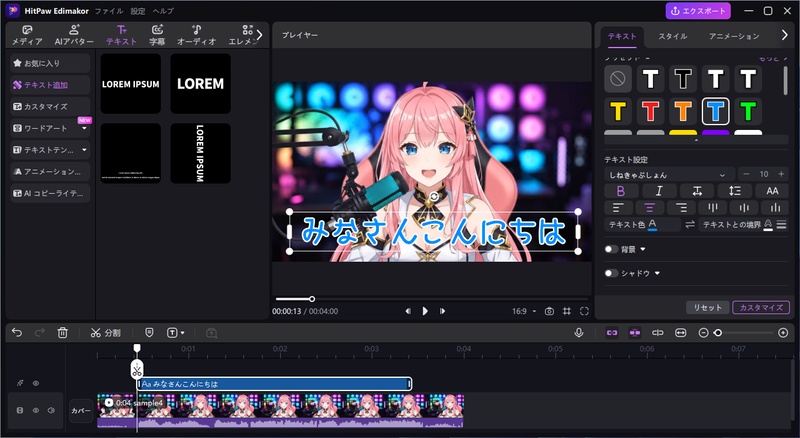Select the no-preset (none) style icon
800x438 pixels.
[x=618, y=79]
